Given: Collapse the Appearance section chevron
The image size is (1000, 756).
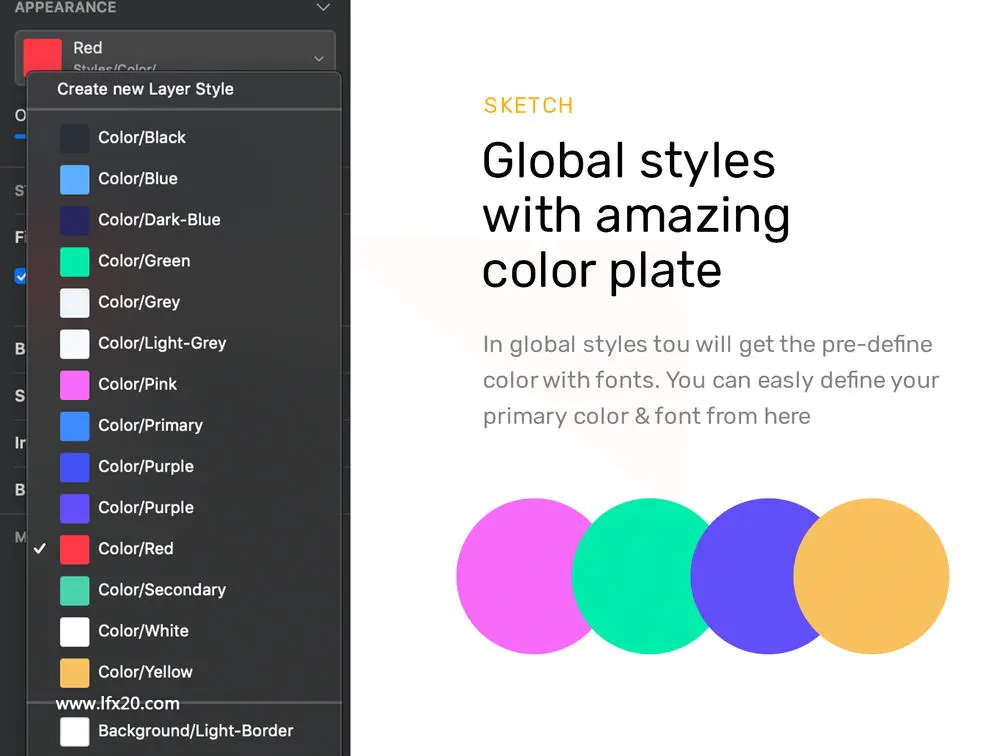Looking at the screenshot, I should click(x=323, y=8).
